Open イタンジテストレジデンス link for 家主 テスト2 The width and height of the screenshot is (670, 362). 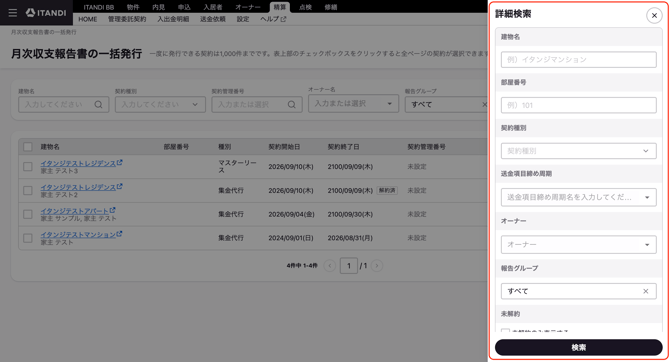click(78, 187)
